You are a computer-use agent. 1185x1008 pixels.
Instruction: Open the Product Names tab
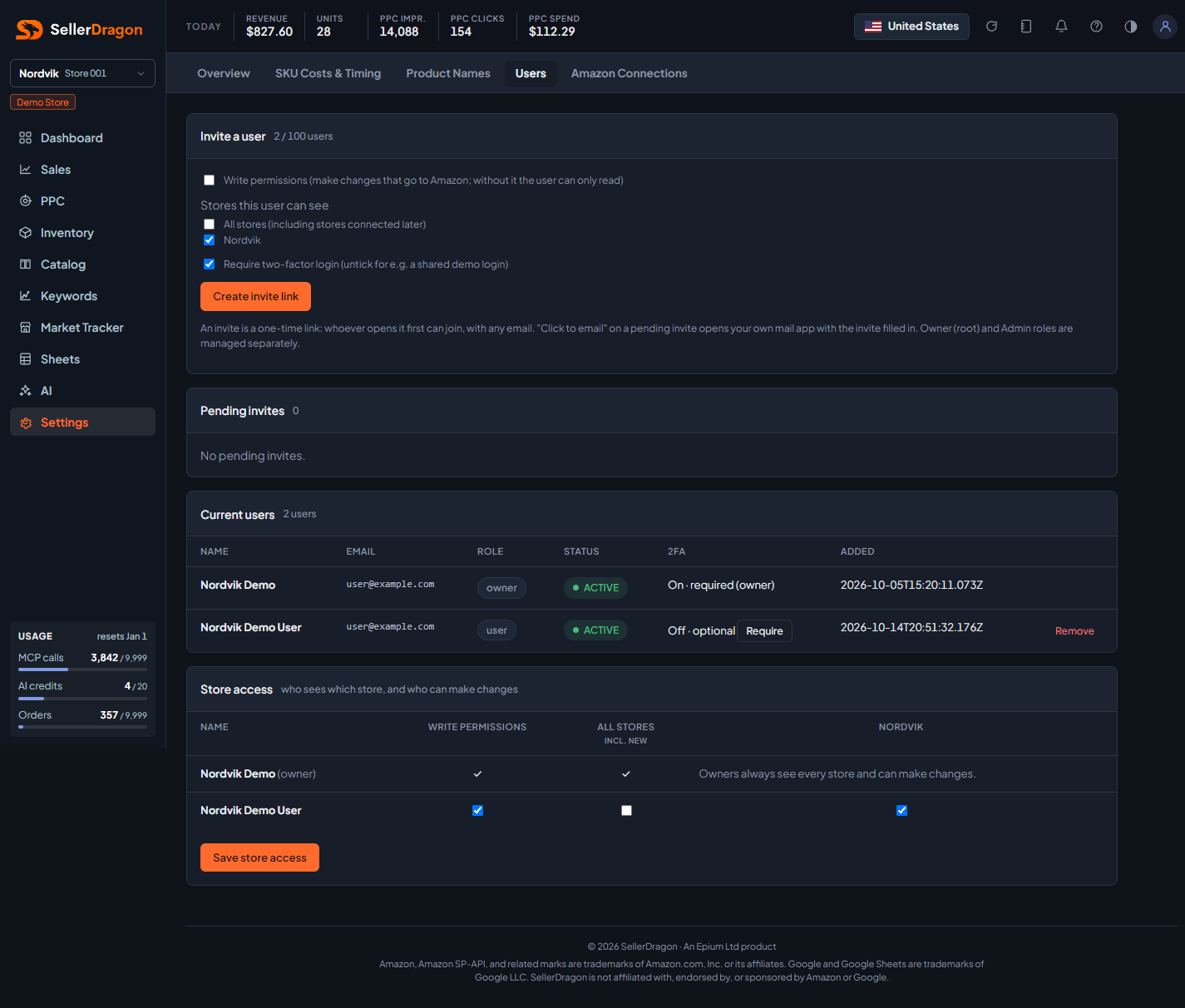pyautogui.click(x=448, y=73)
